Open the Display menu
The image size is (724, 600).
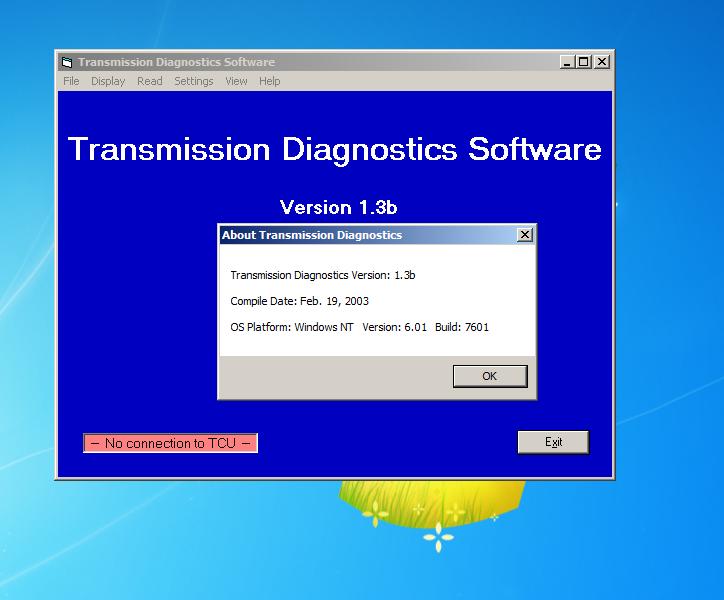point(108,81)
